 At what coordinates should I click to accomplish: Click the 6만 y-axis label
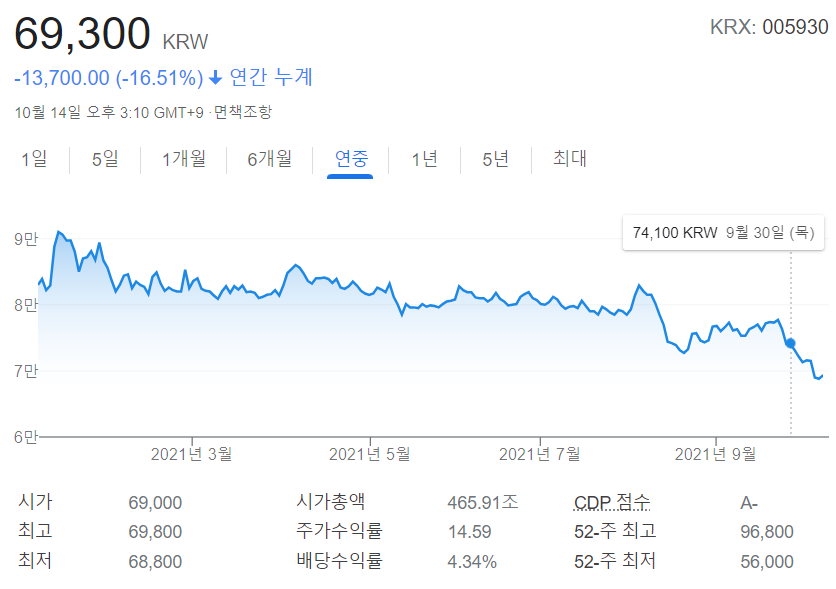(26, 437)
